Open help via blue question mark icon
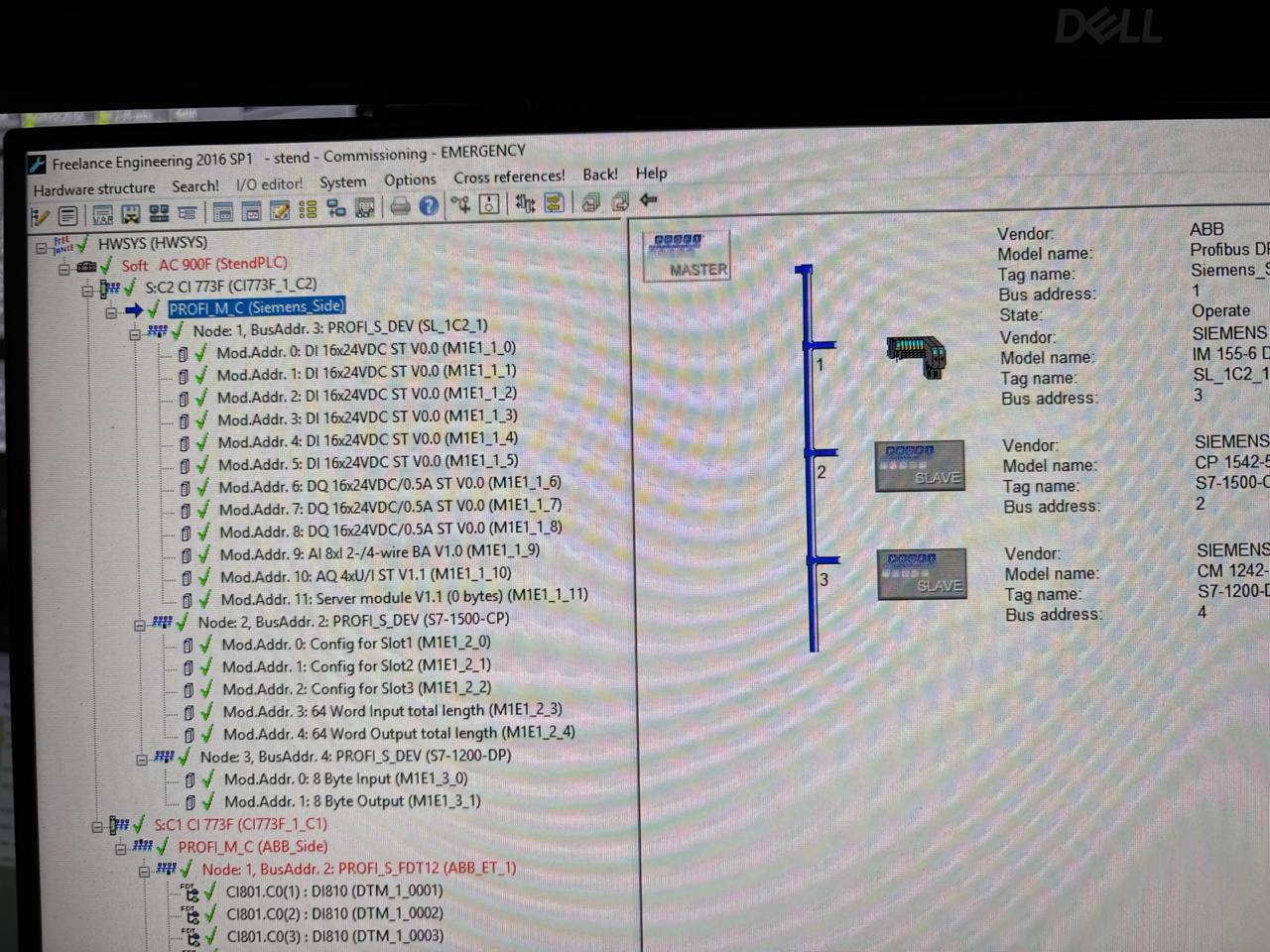This screenshot has width=1270, height=952. coord(429,205)
